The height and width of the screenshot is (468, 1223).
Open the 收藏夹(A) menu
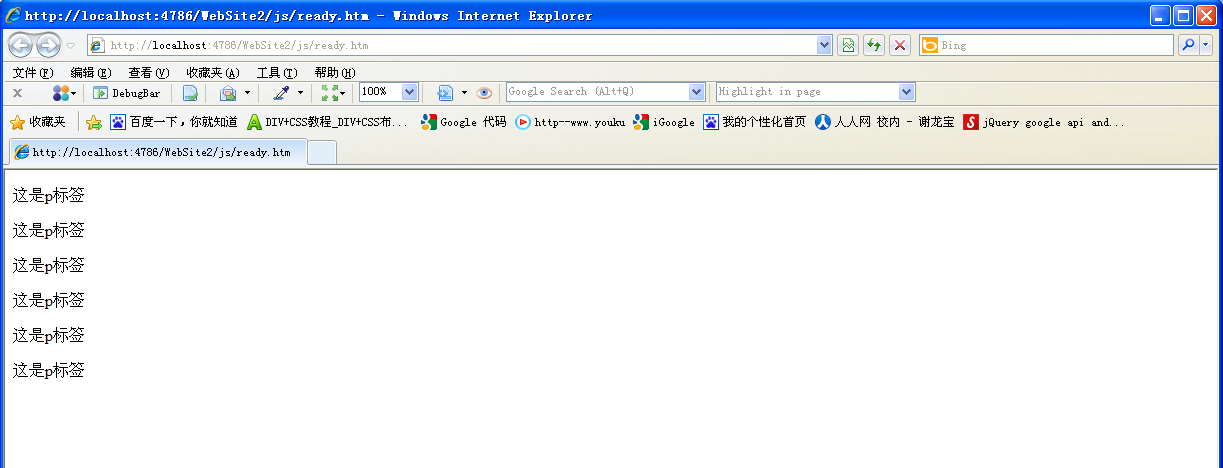point(213,73)
